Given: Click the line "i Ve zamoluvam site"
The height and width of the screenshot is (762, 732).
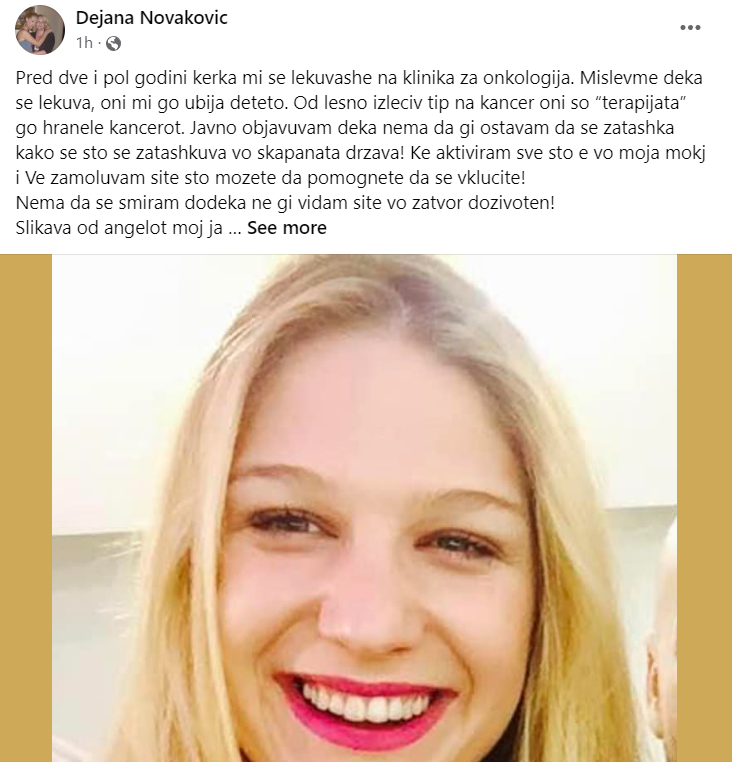Looking at the screenshot, I should [x=271, y=178].
